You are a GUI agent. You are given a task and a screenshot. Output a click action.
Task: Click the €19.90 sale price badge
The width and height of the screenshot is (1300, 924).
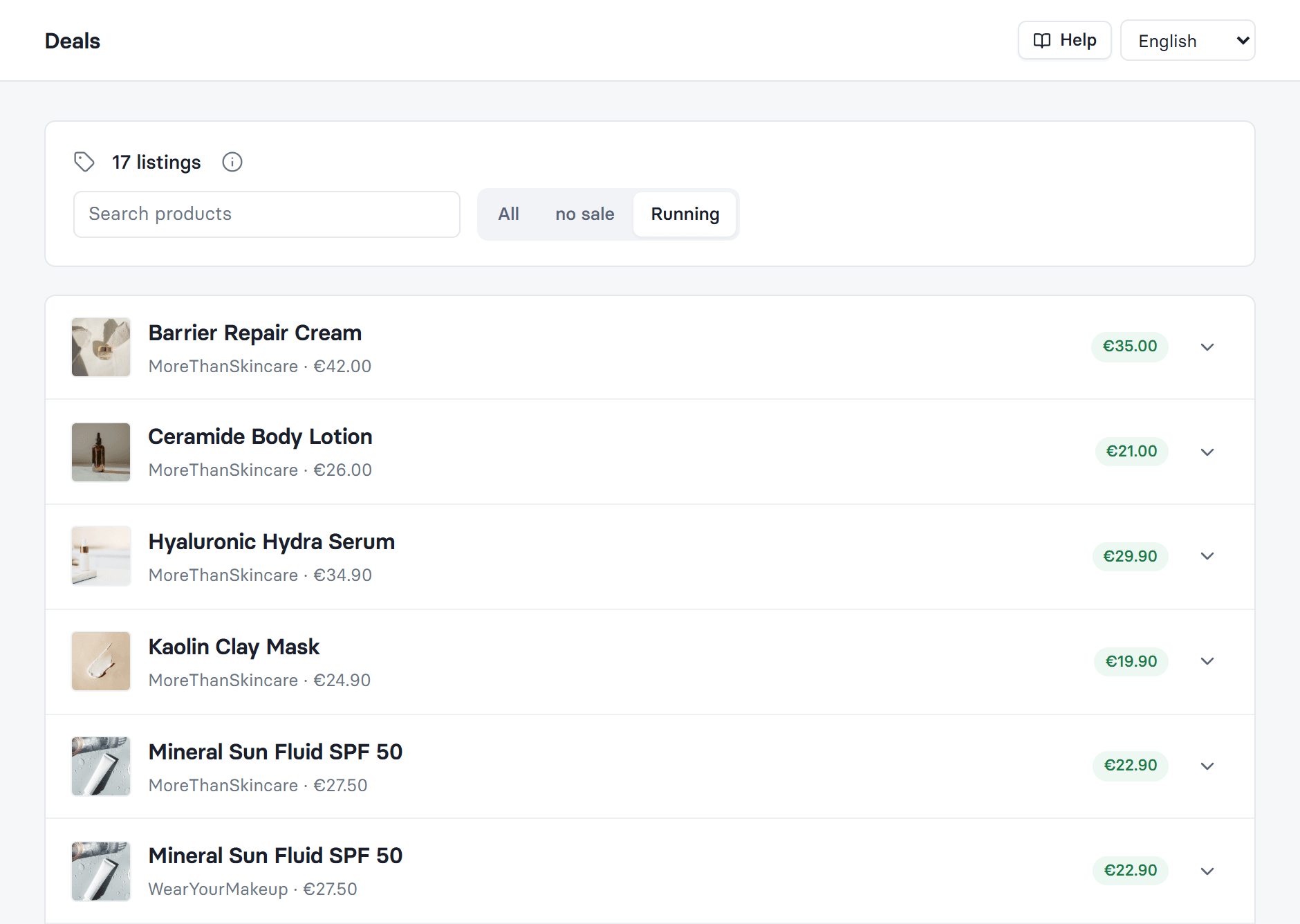[1131, 662]
